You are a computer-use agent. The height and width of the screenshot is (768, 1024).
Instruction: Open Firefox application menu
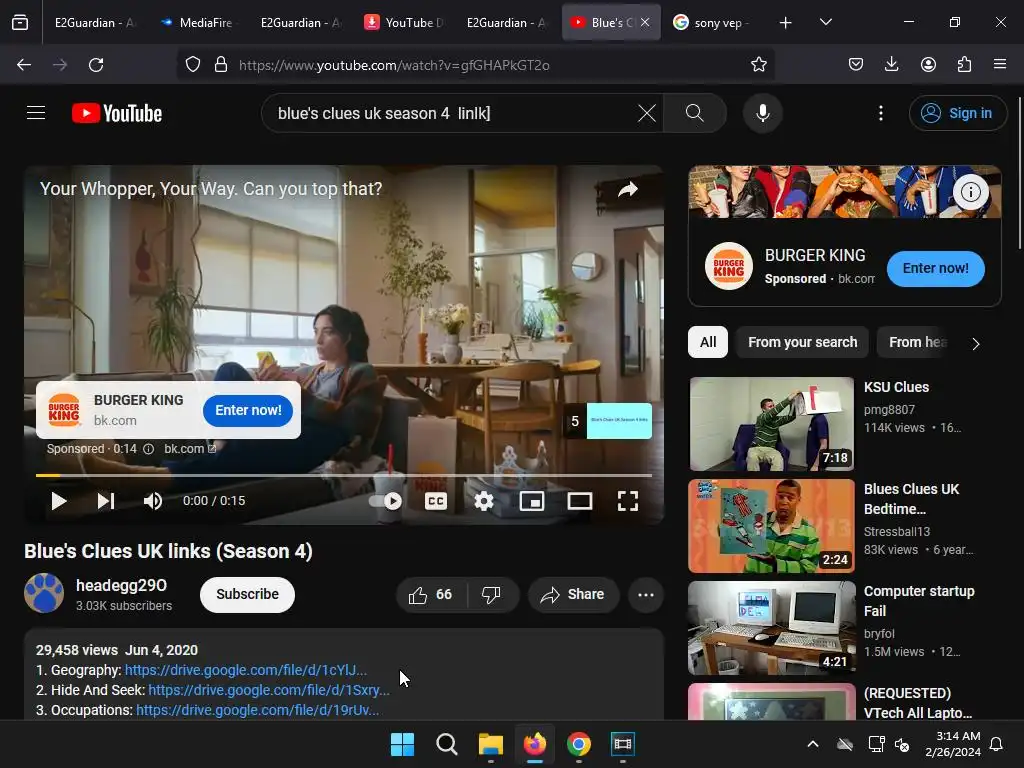tap(1000, 65)
